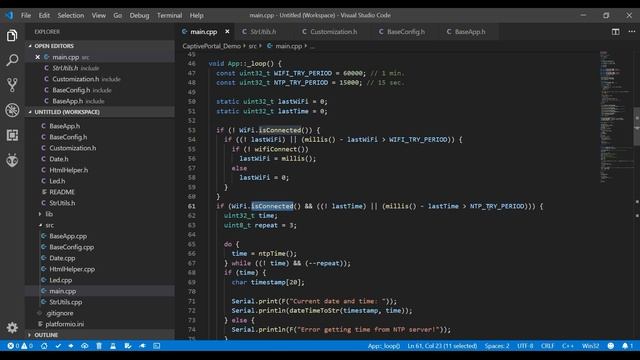Open the Terminal menu
This screenshot has height=360, width=640.
pyautogui.click(x=169, y=15)
